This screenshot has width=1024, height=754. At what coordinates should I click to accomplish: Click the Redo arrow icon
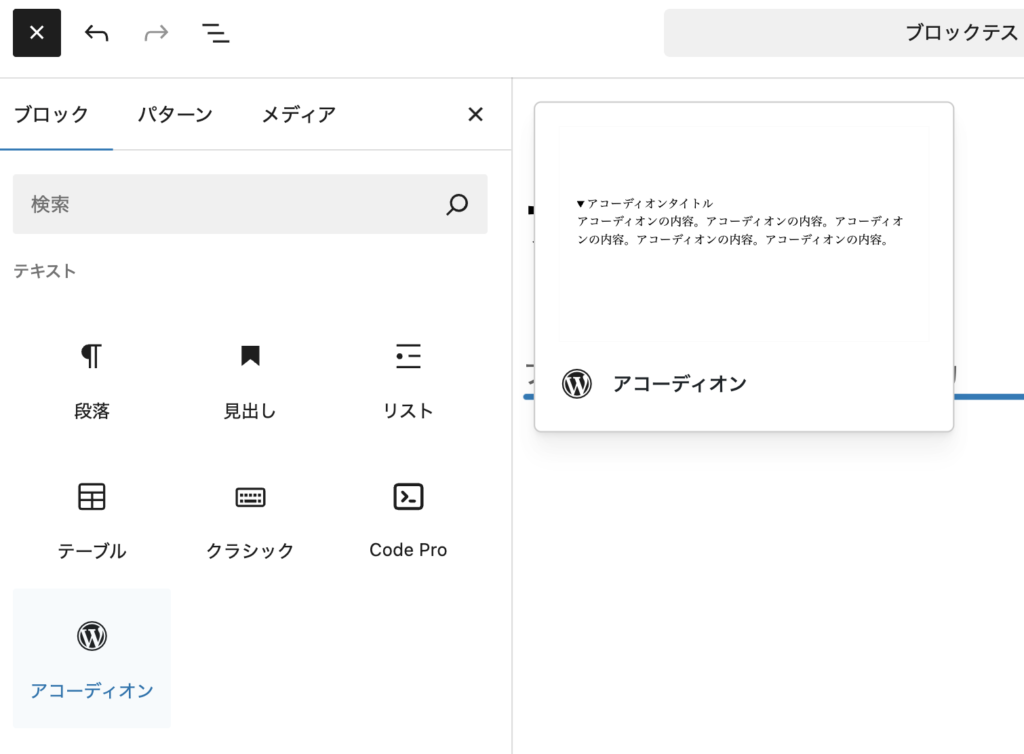pyautogui.click(x=156, y=33)
